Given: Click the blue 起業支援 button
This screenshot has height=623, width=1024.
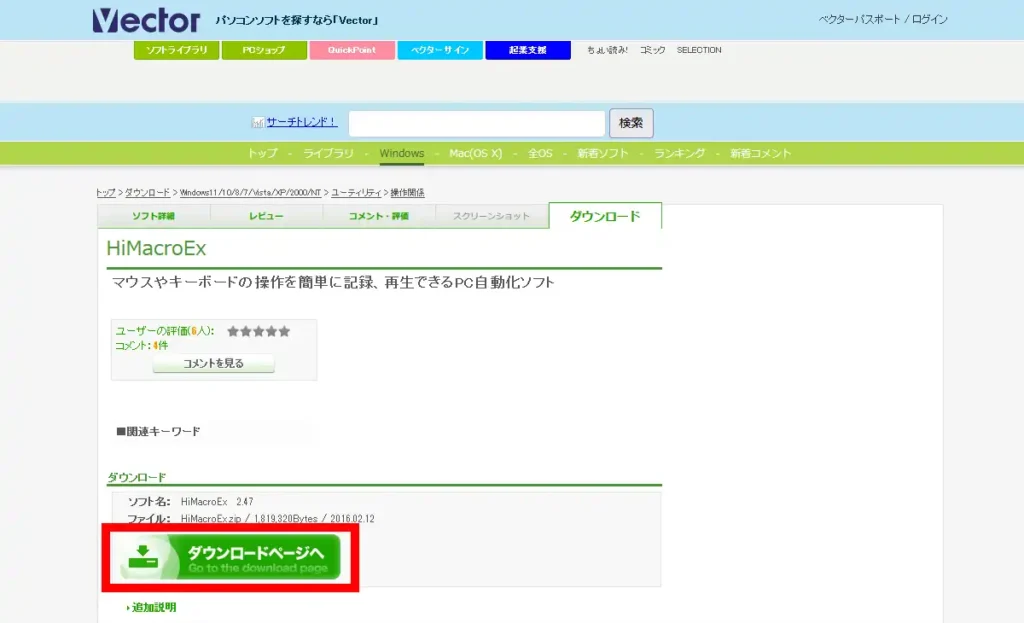Looking at the screenshot, I should tap(527, 49).
